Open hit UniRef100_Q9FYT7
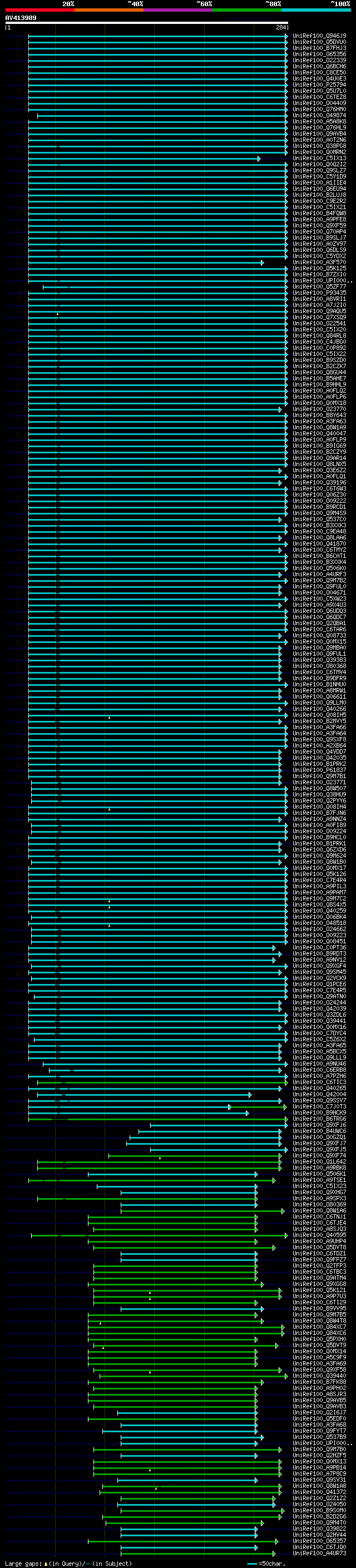356x1568 pixels. (319, 1431)
